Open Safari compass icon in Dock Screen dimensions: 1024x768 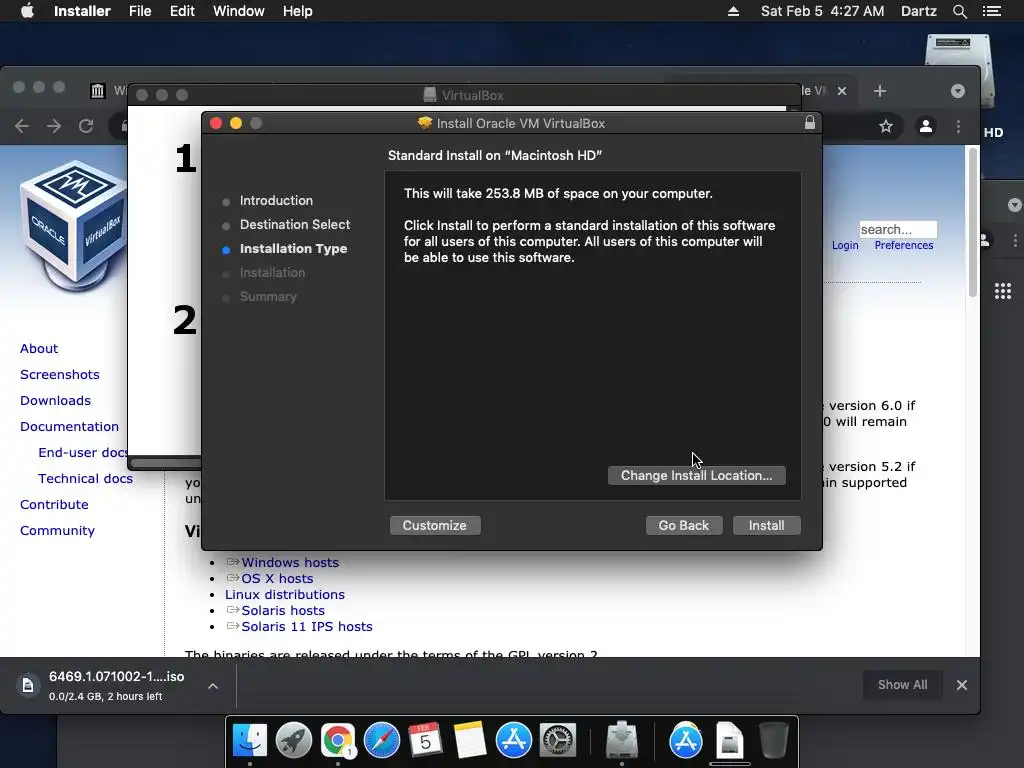[381, 741]
